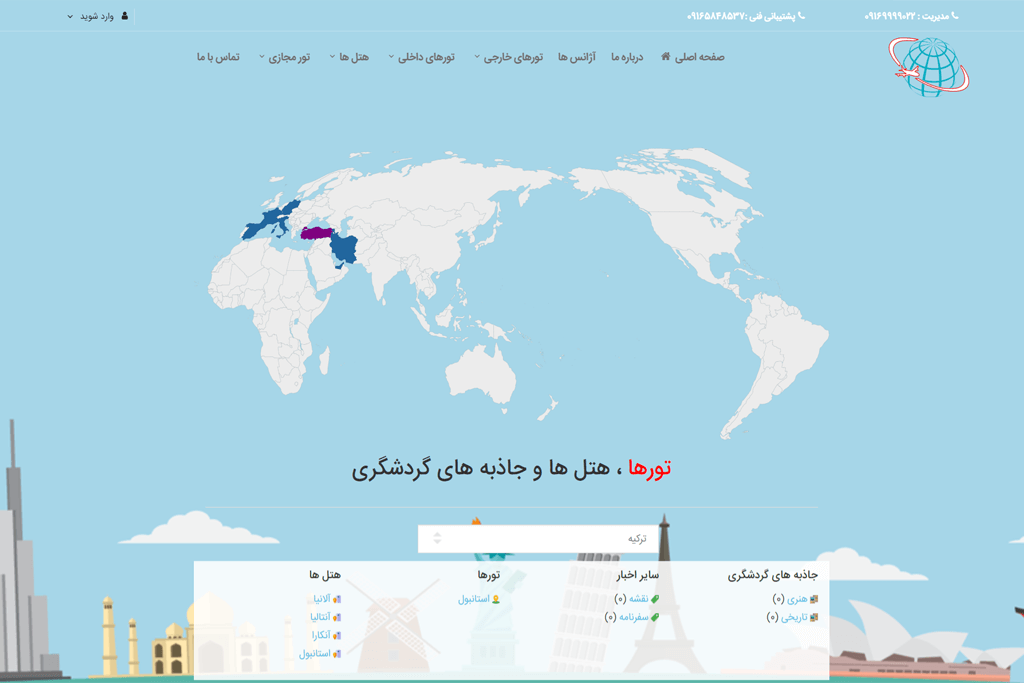Click the phone icon beside پشتیبانی فنی
The image size is (1024, 683).
coord(802,16)
